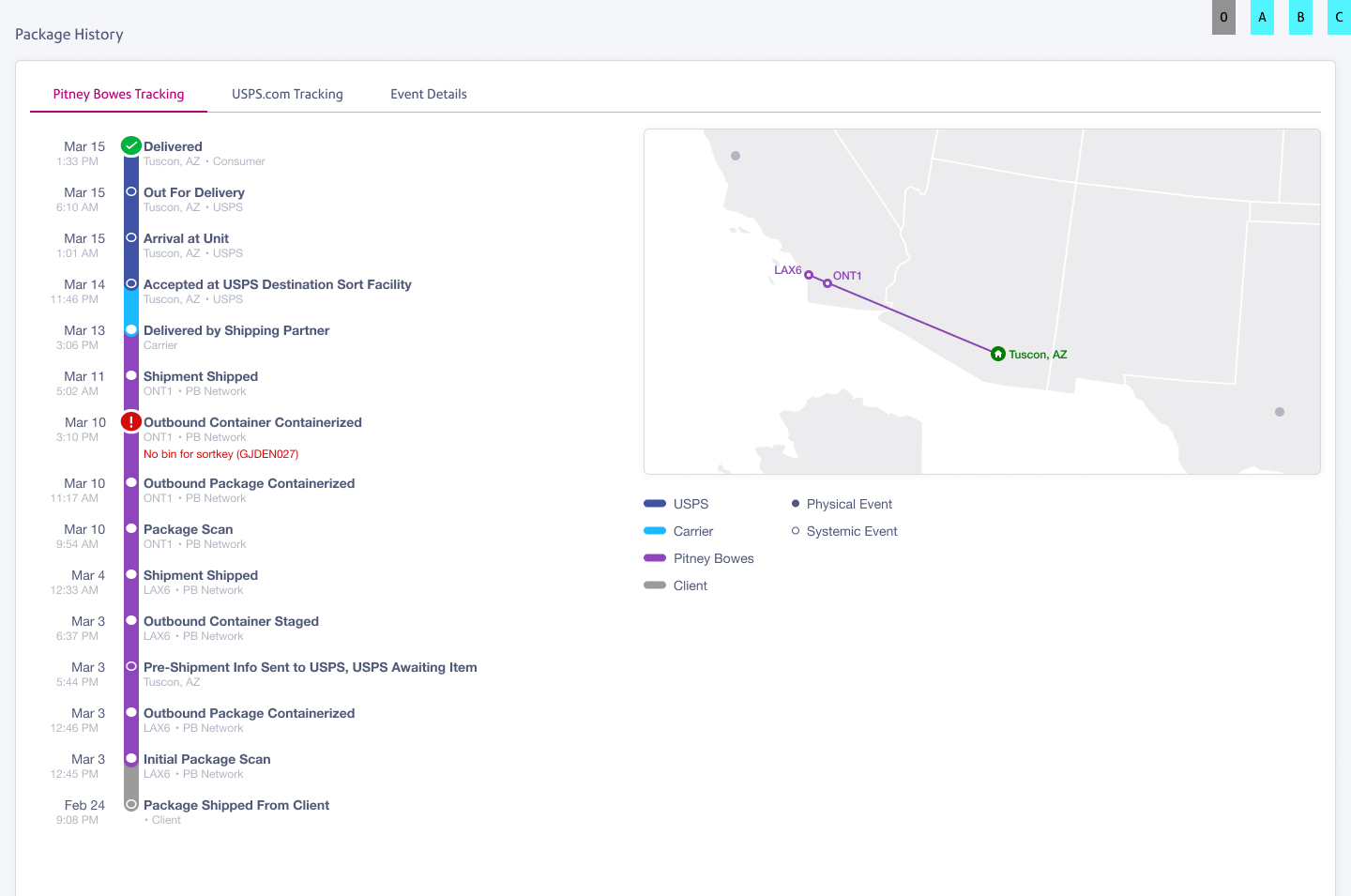Select the Accepted at USPS Destination Sort Facility marker
This screenshot has width=1351, height=896.
coord(131,283)
